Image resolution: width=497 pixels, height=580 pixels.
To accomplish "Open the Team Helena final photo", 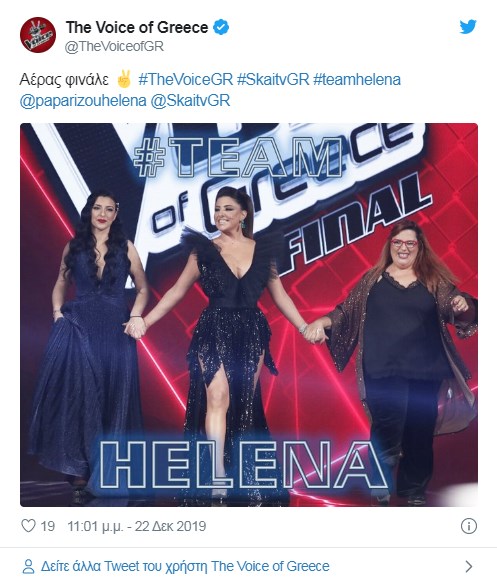I will tap(249, 314).
